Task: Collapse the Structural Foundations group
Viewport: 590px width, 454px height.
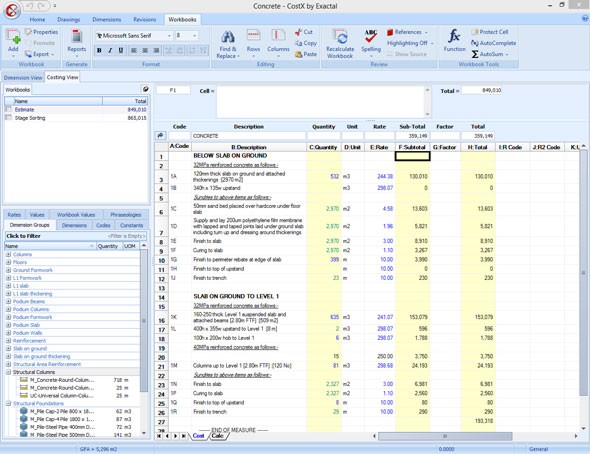Action: point(8,403)
